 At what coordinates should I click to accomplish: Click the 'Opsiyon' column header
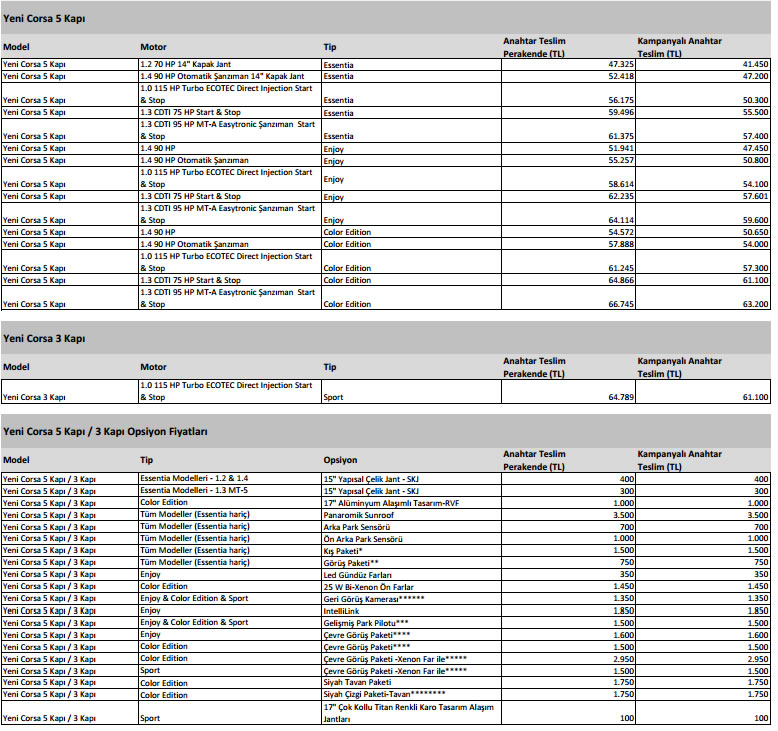click(x=340, y=460)
